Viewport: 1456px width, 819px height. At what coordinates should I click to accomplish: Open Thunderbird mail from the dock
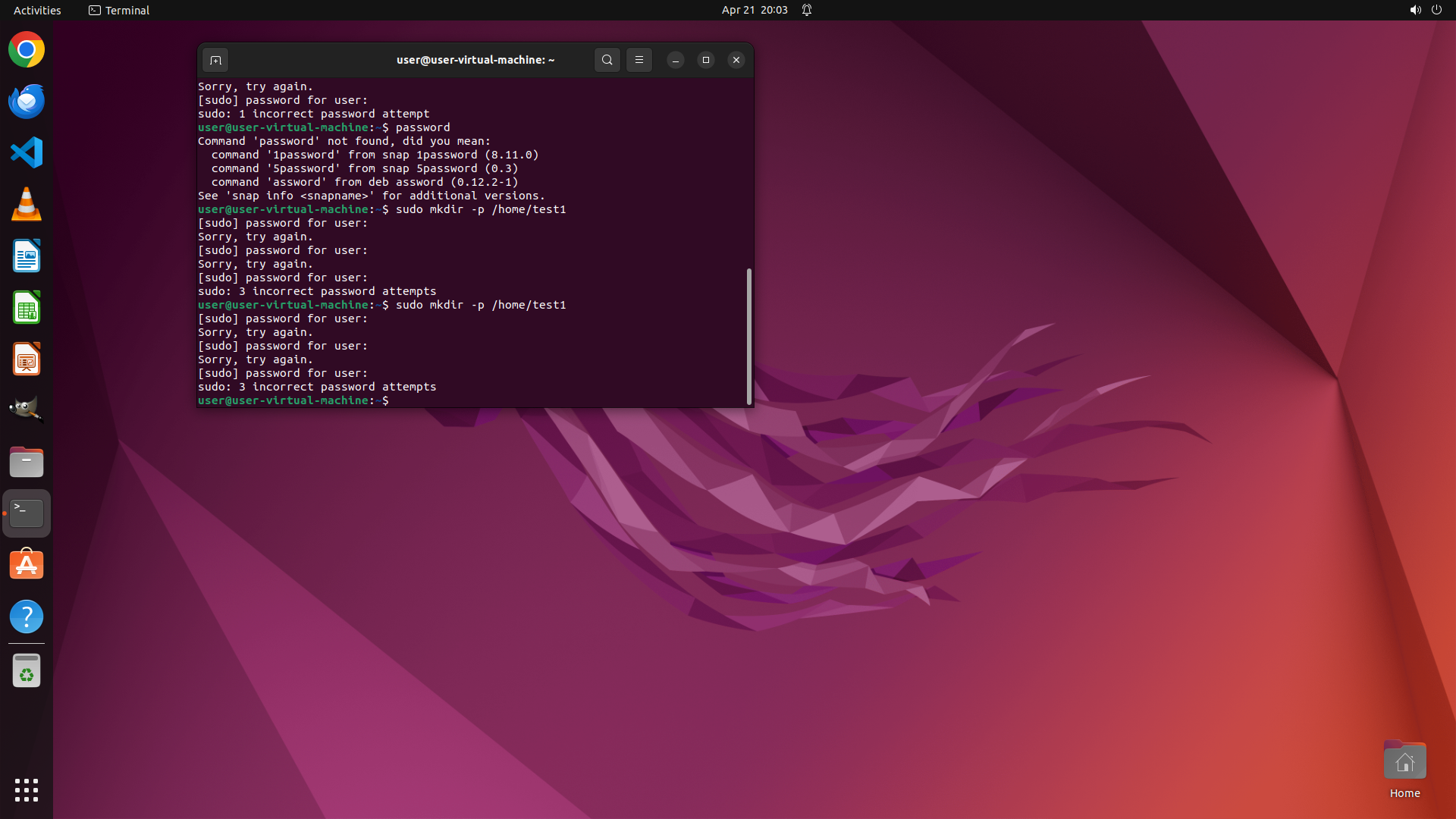pyautogui.click(x=27, y=102)
